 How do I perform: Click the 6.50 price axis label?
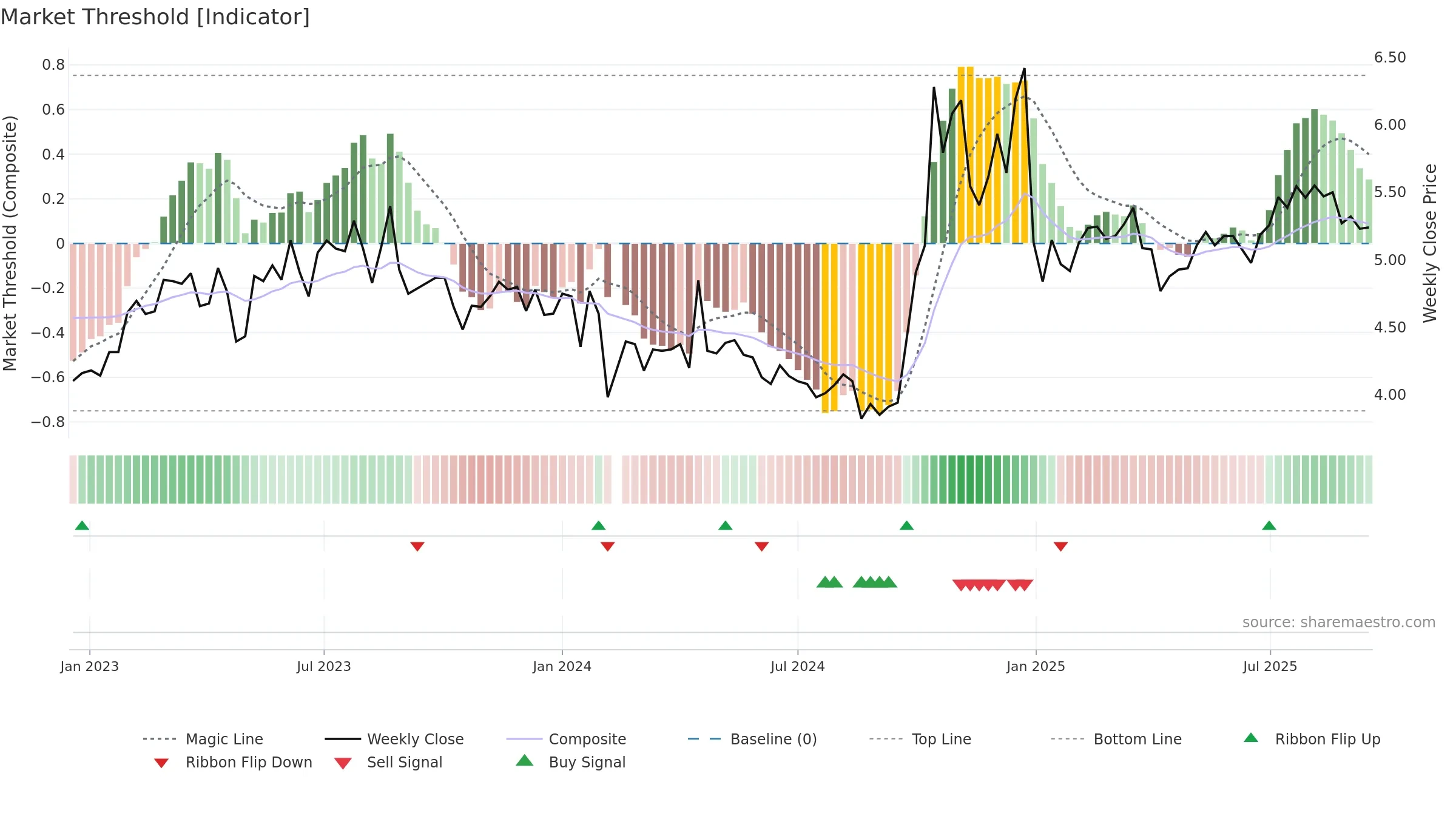tap(1390, 58)
